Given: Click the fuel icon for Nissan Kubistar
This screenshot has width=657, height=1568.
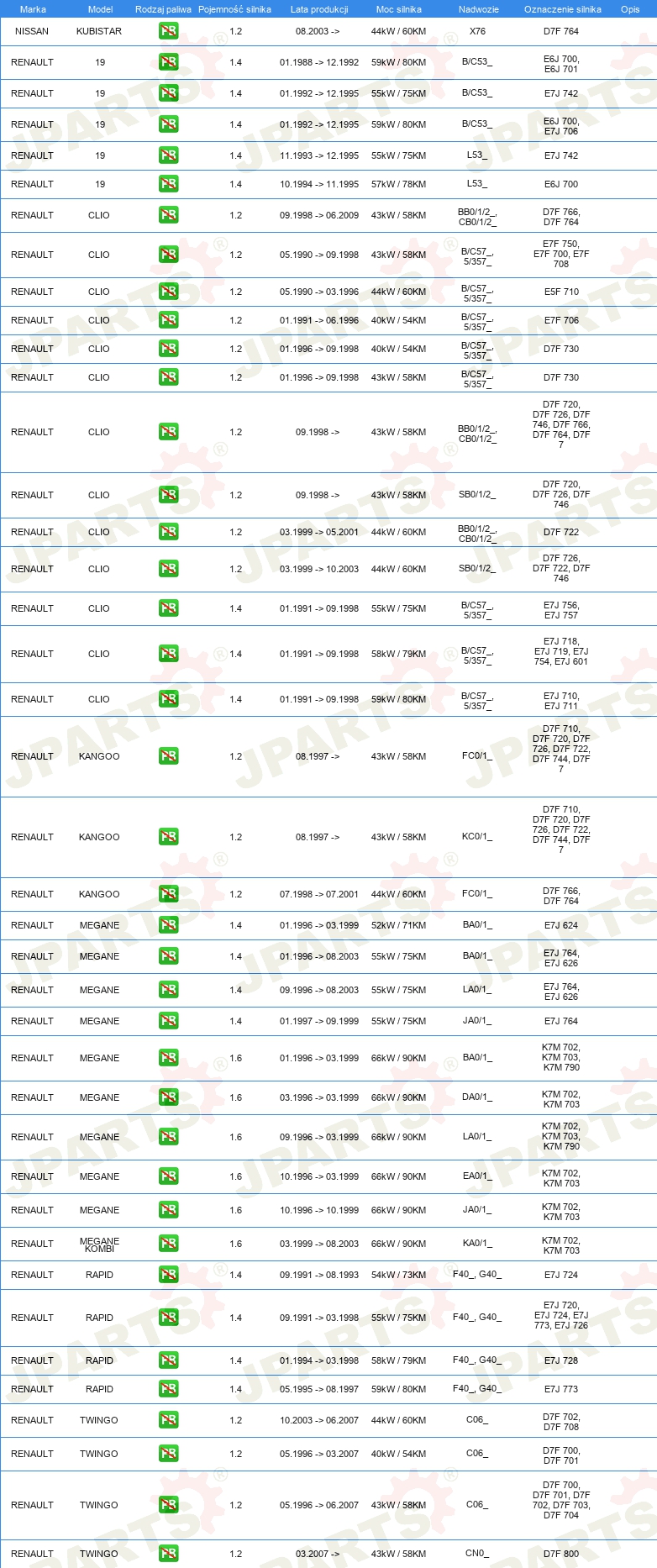Looking at the screenshot, I should pyautogui.click(x=168, y=31).
